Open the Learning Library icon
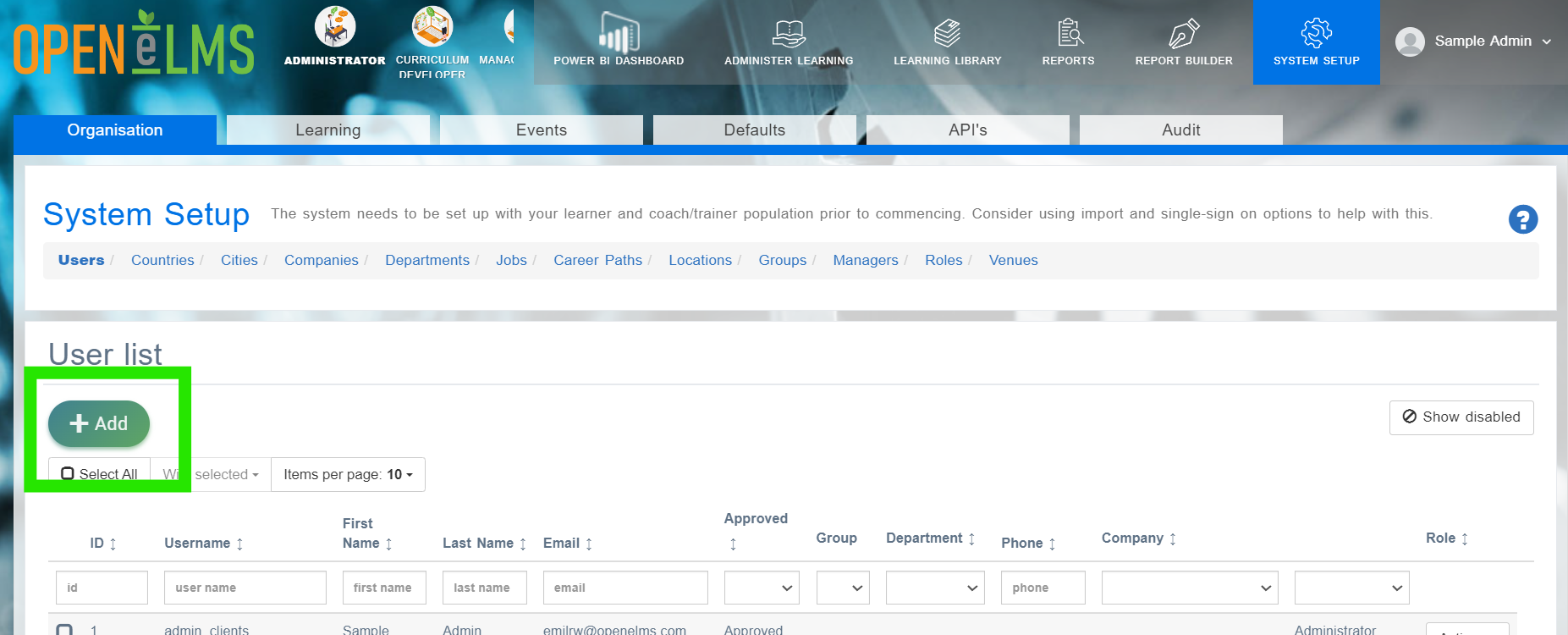1568x635 pixels. click(947, 33)
